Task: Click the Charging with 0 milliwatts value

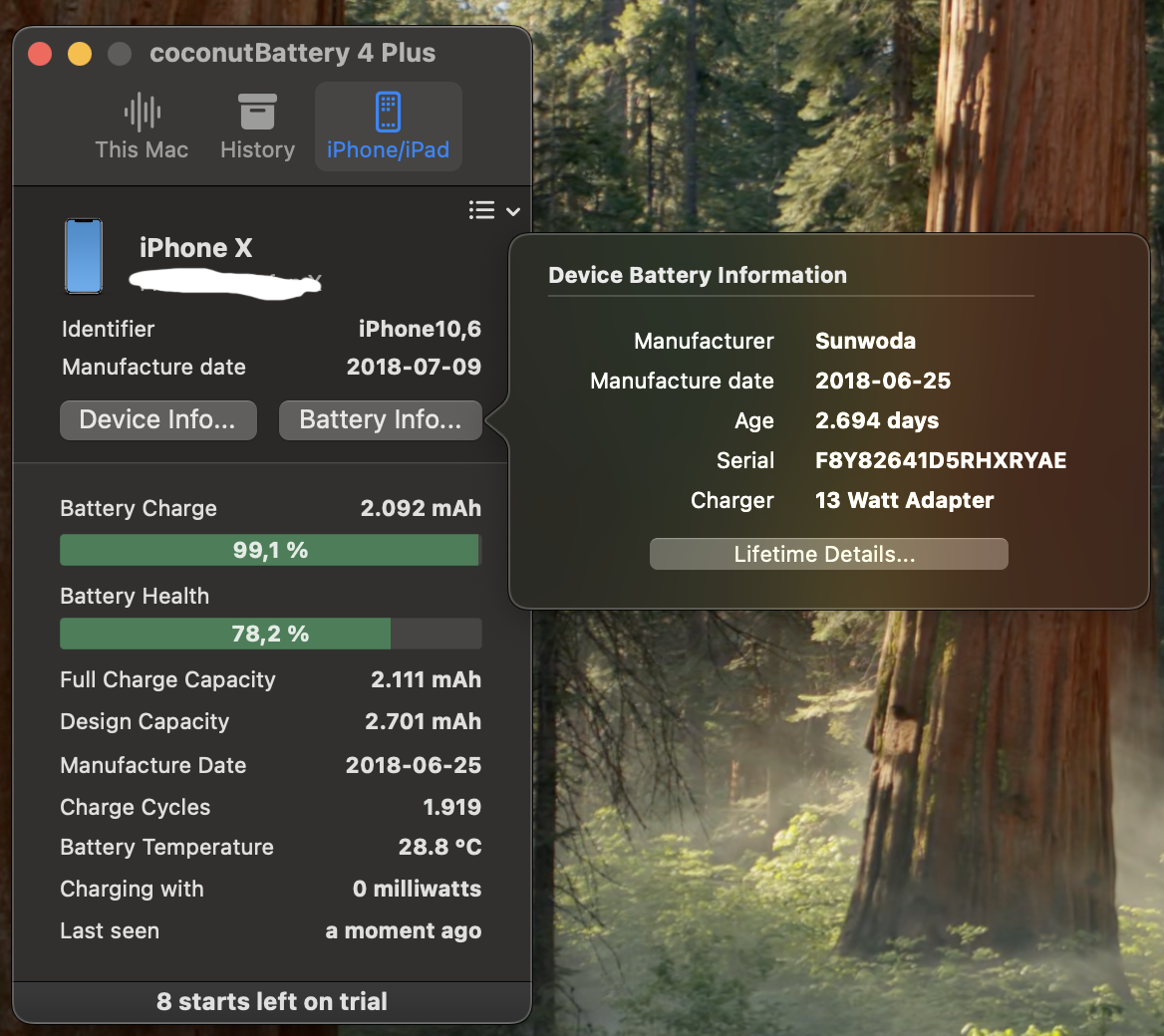Action: [418, 889]
